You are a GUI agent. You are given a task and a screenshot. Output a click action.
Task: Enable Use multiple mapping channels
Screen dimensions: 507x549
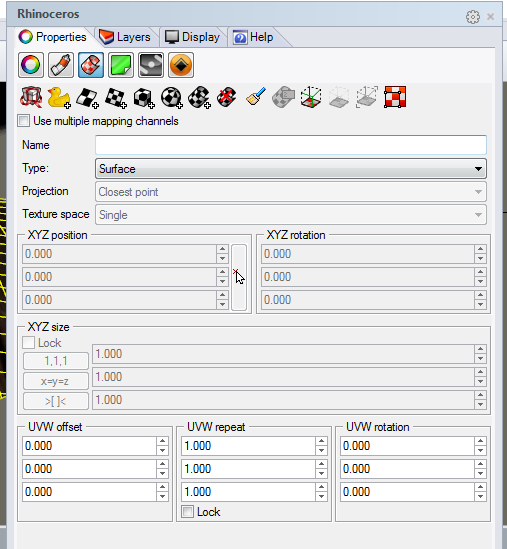[24, 121]
